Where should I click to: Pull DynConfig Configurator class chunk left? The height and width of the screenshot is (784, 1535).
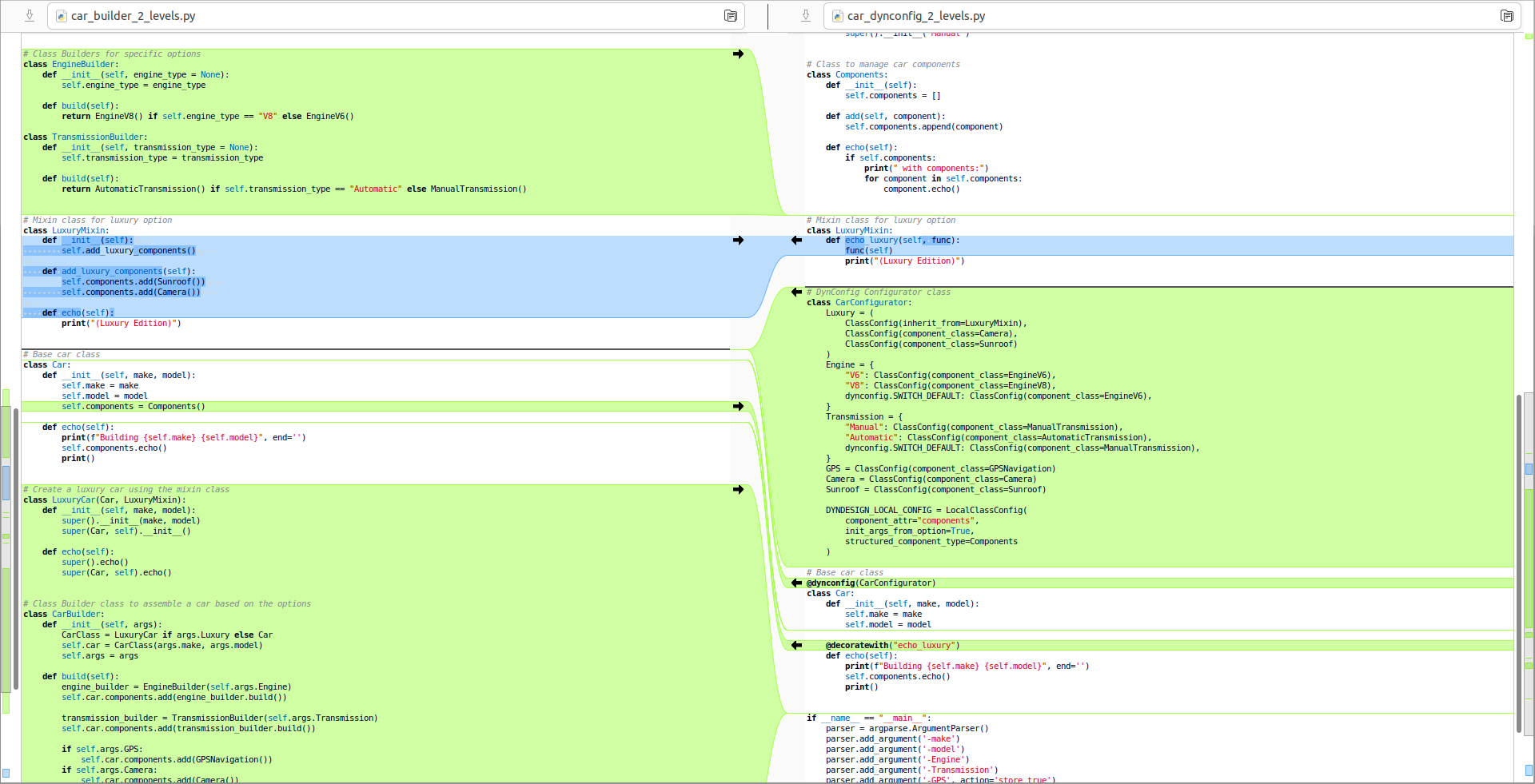pyautogui.click(x=796, y=292)
